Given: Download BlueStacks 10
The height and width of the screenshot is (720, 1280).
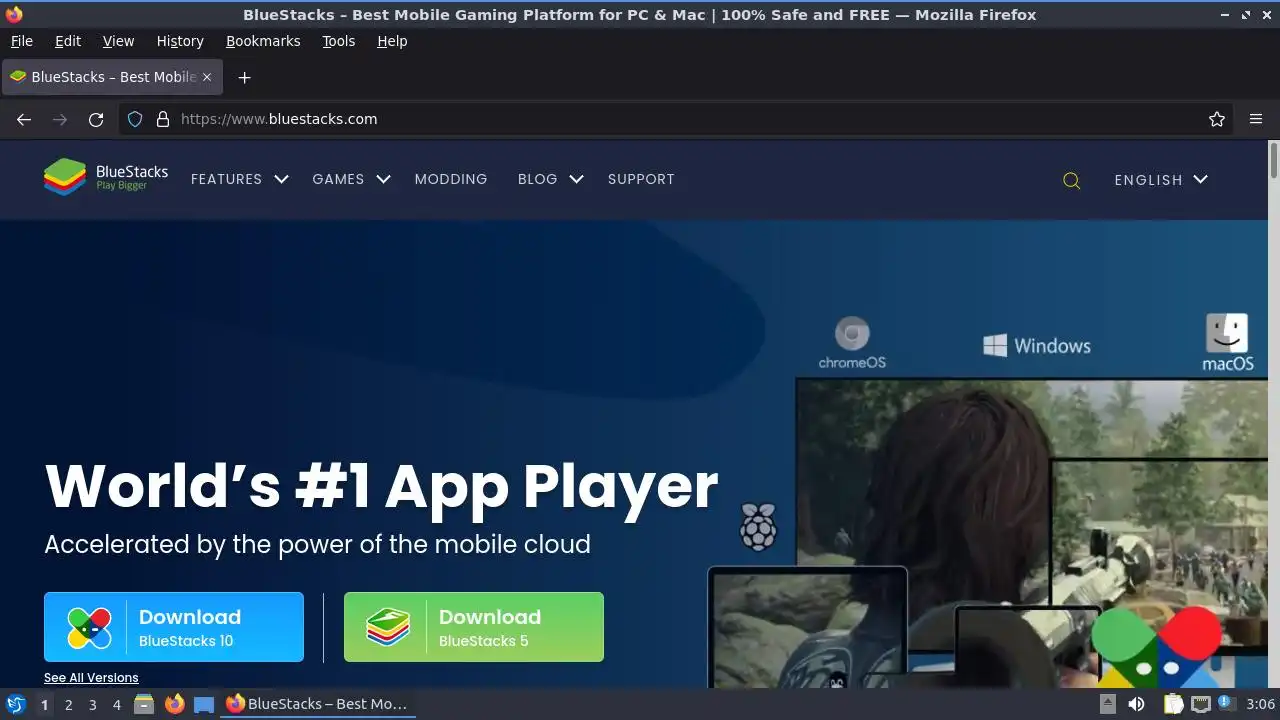Looking at the screenshot, I should coord(174,627).
